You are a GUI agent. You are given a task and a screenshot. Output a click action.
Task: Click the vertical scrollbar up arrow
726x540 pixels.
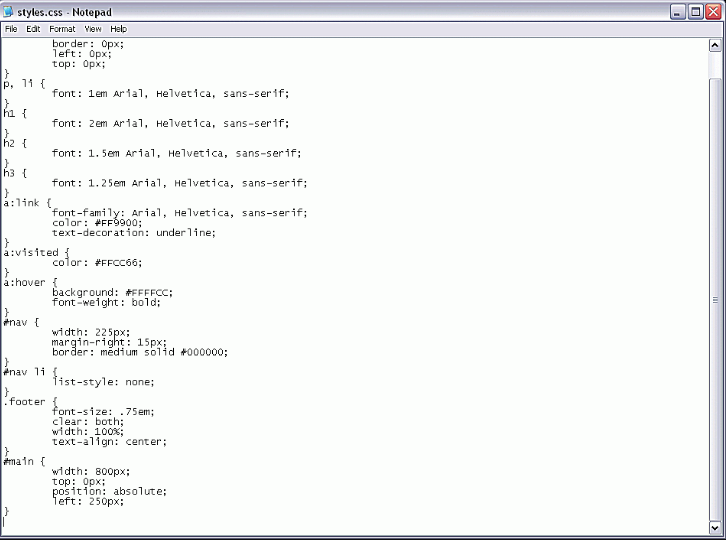(x=715, y=45)
